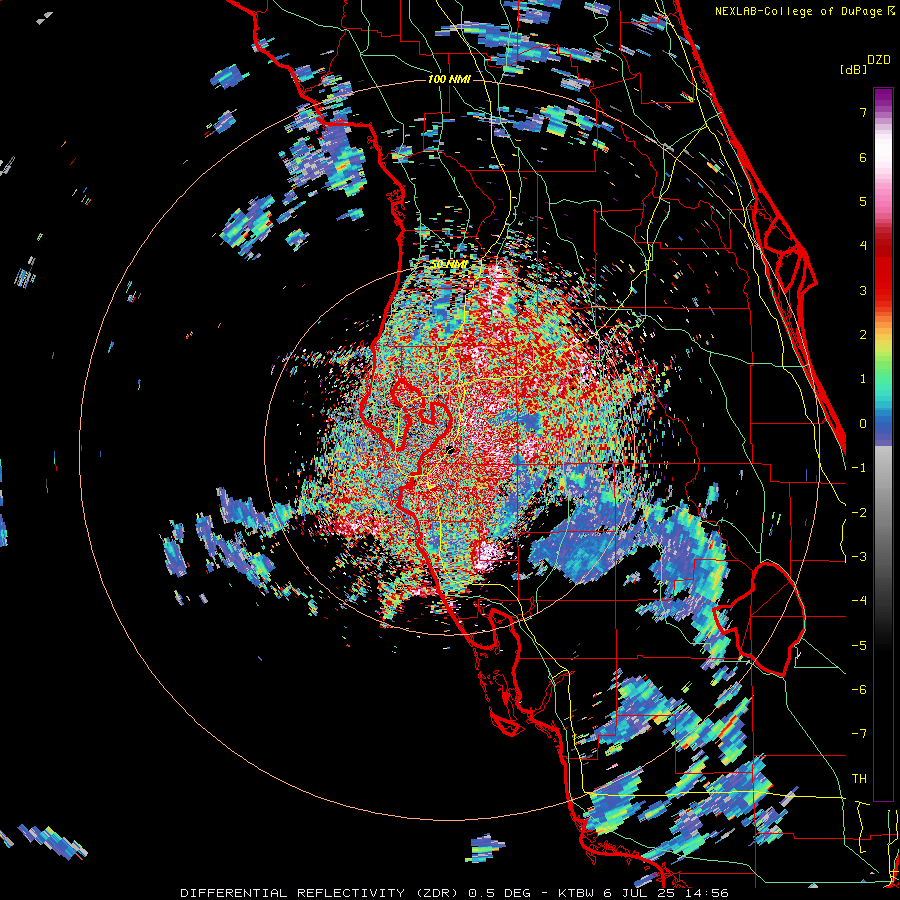Select the -3 value on the scale
Viewport: 900px width, 900px height.
(x=859, y=557)
